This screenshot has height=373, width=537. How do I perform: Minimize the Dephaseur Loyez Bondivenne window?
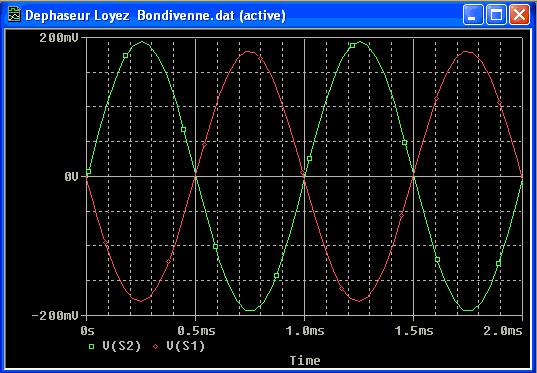pyautogui.click(x=473, y=15)
